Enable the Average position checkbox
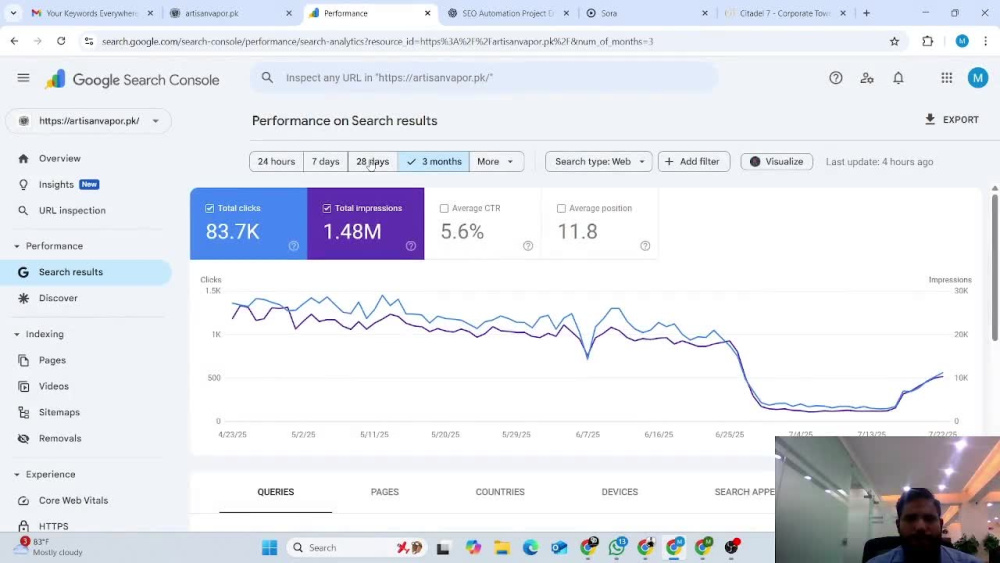 [561, 208]
